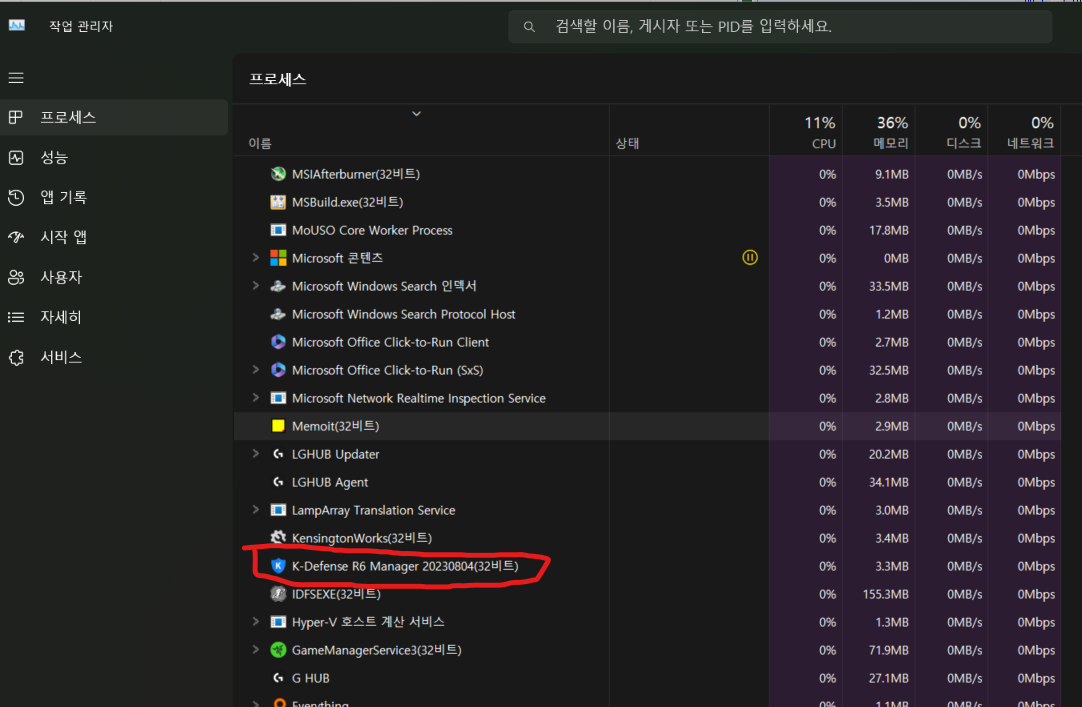The height and width of the screenshot is (707, 1082).
Task: Select the MSIAfterburner(32비트) row
Action: (648, 174)
